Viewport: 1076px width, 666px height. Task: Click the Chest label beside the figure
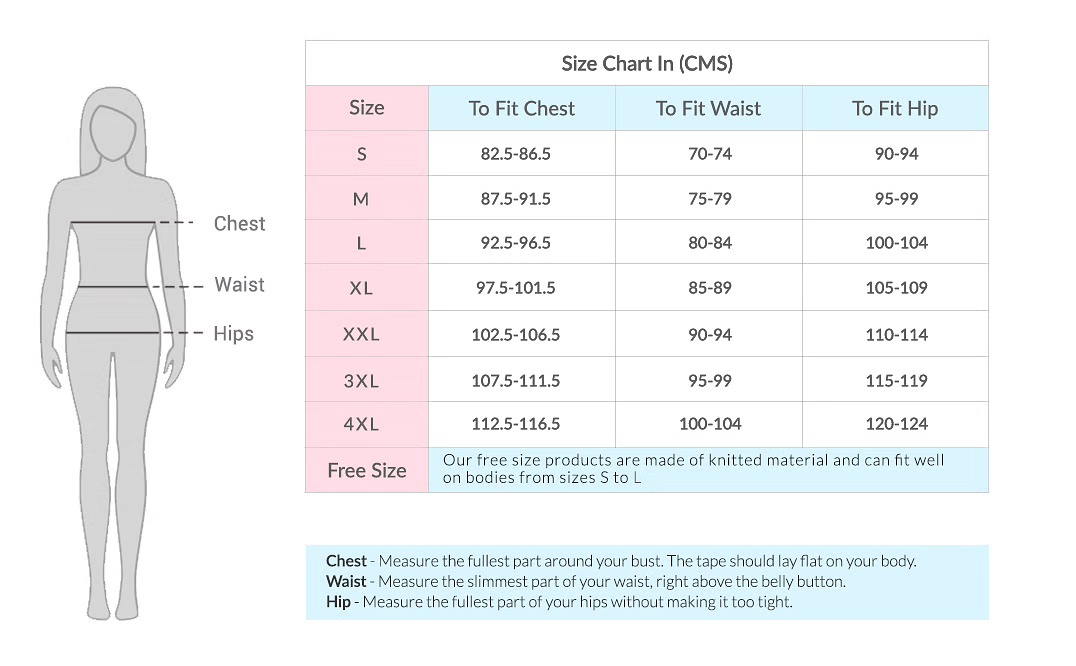coord(239,223)
